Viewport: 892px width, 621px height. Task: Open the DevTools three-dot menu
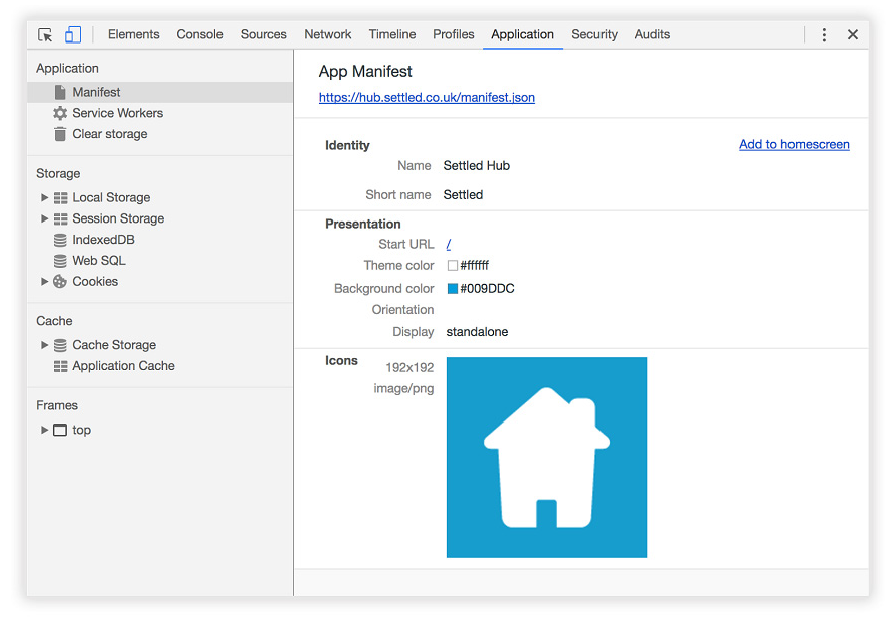(824, 34)
